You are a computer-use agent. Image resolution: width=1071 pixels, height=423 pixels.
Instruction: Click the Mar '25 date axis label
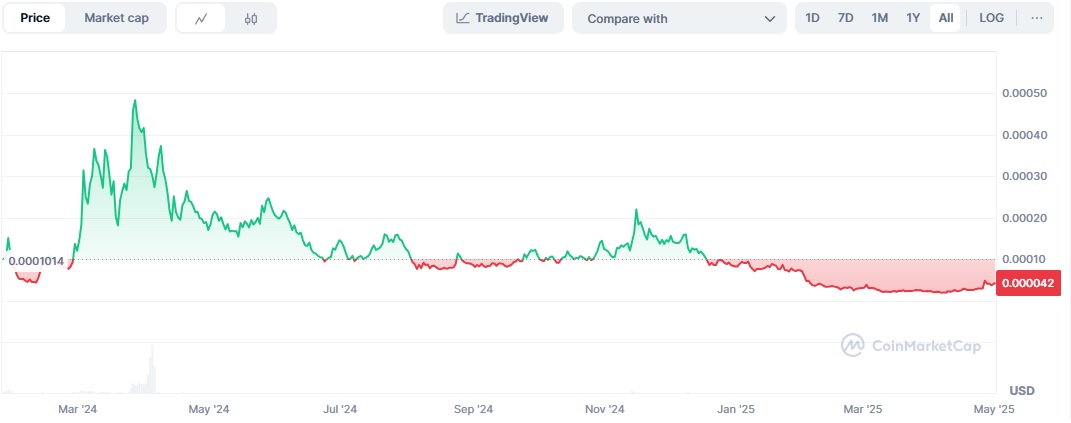click(863, 409)
